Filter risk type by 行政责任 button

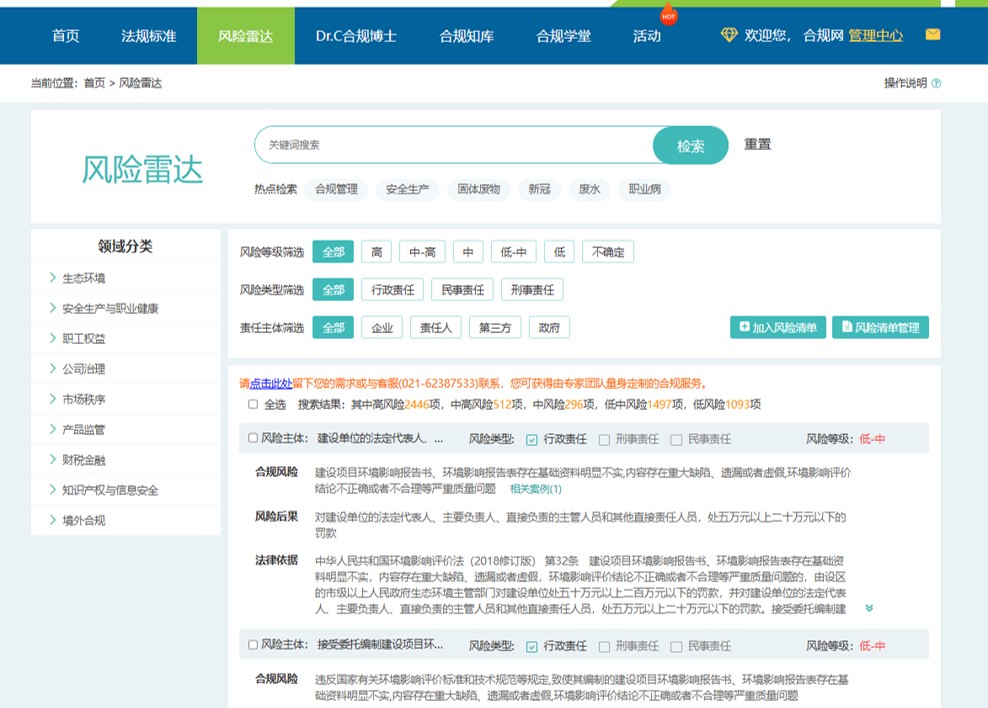[x=393, y=290]
